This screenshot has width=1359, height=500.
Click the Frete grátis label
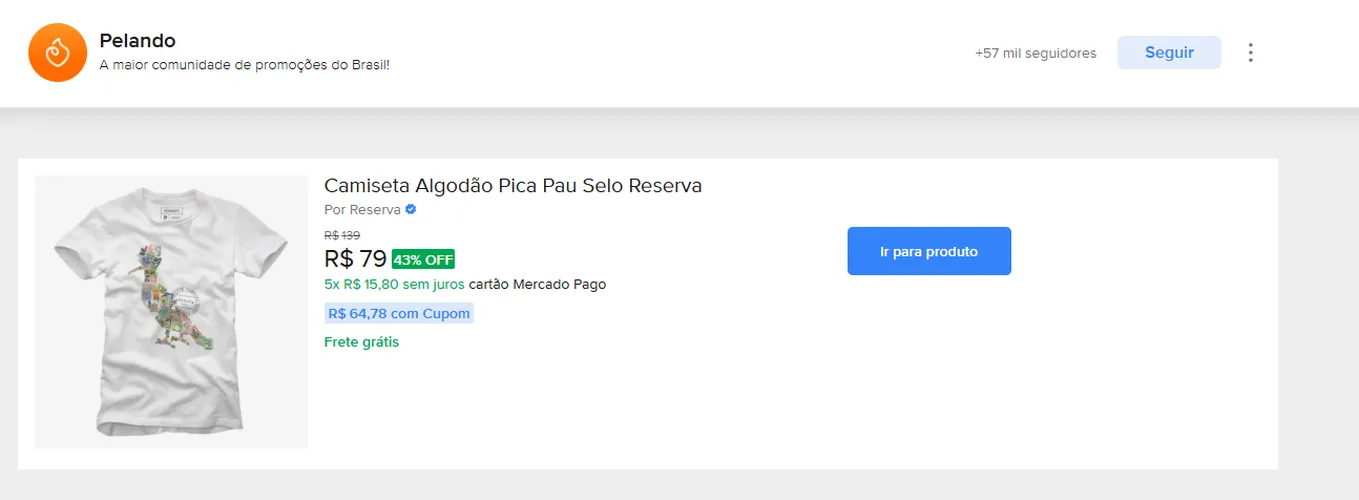(361, 342)
